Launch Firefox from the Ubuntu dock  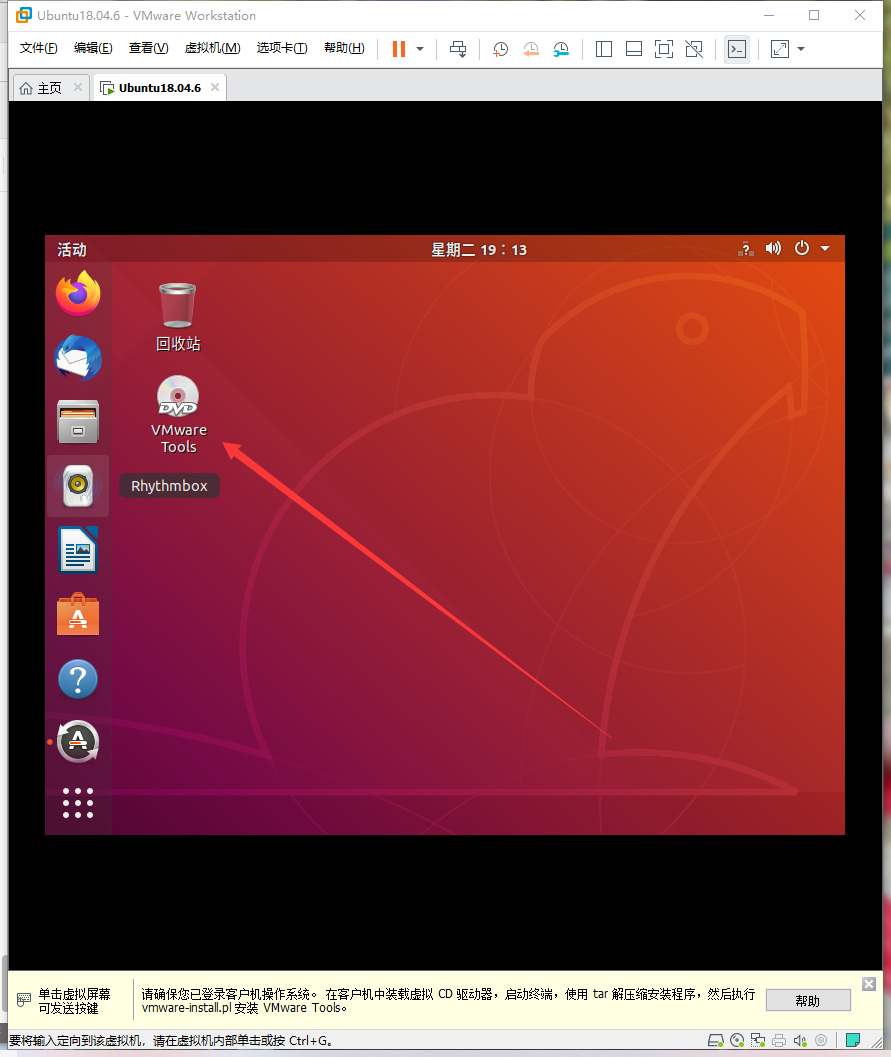pos(77,294)
